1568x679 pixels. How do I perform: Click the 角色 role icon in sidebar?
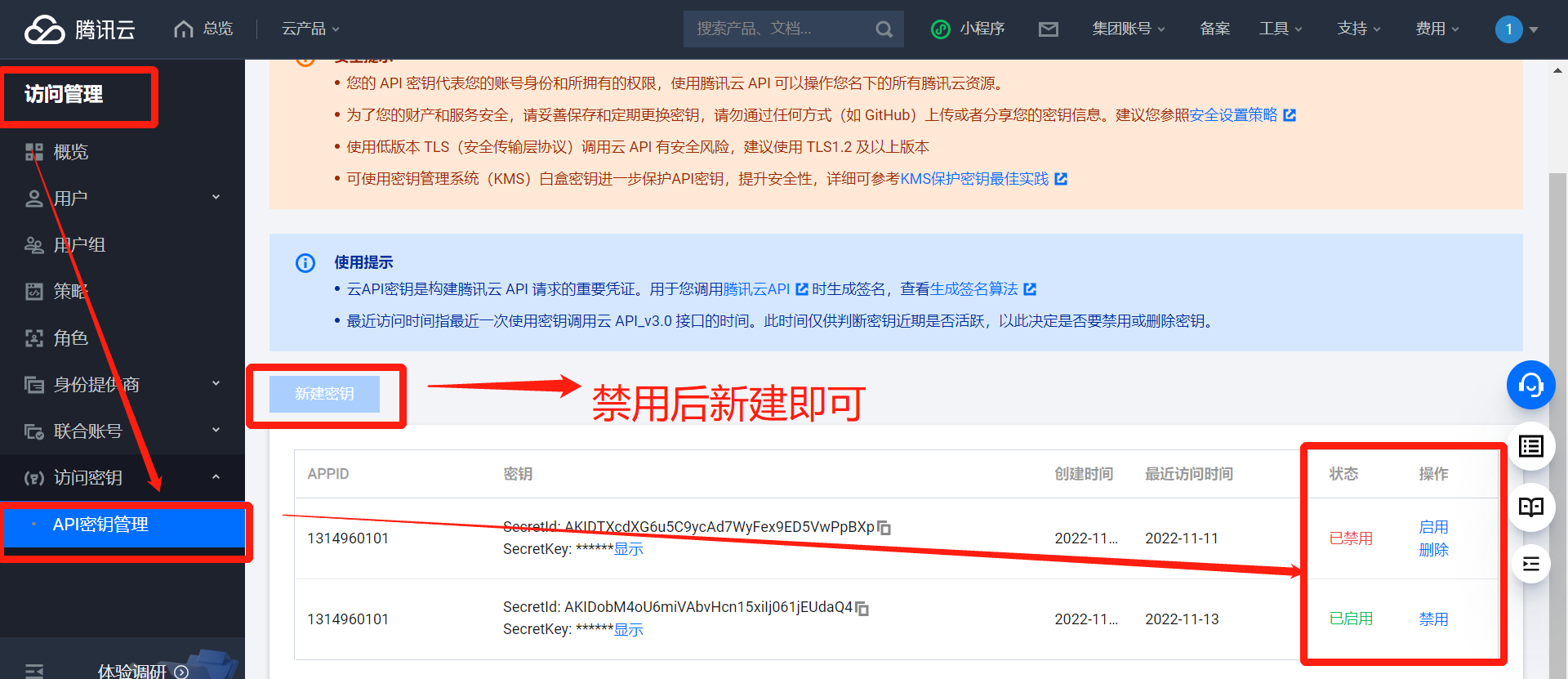pos(34,338)
